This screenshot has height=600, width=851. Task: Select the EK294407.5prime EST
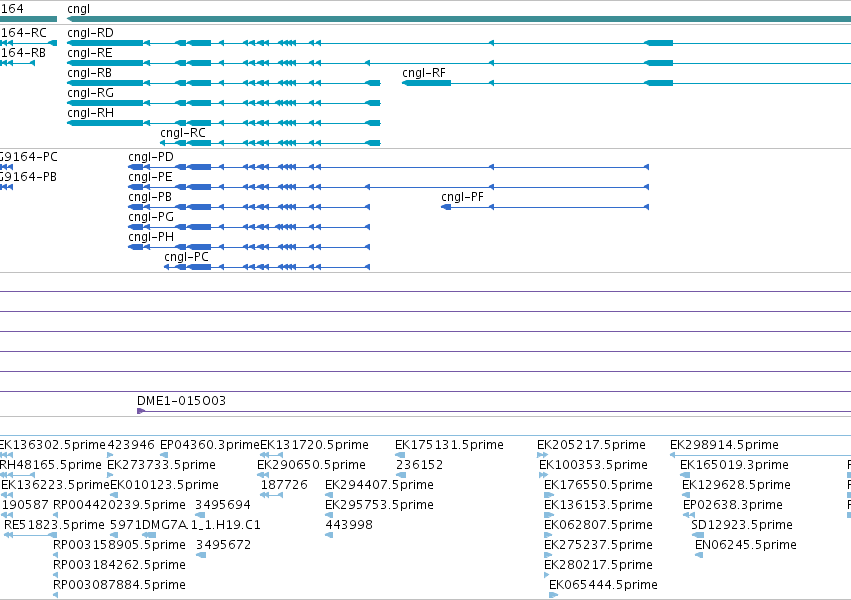tap(379, 486)
